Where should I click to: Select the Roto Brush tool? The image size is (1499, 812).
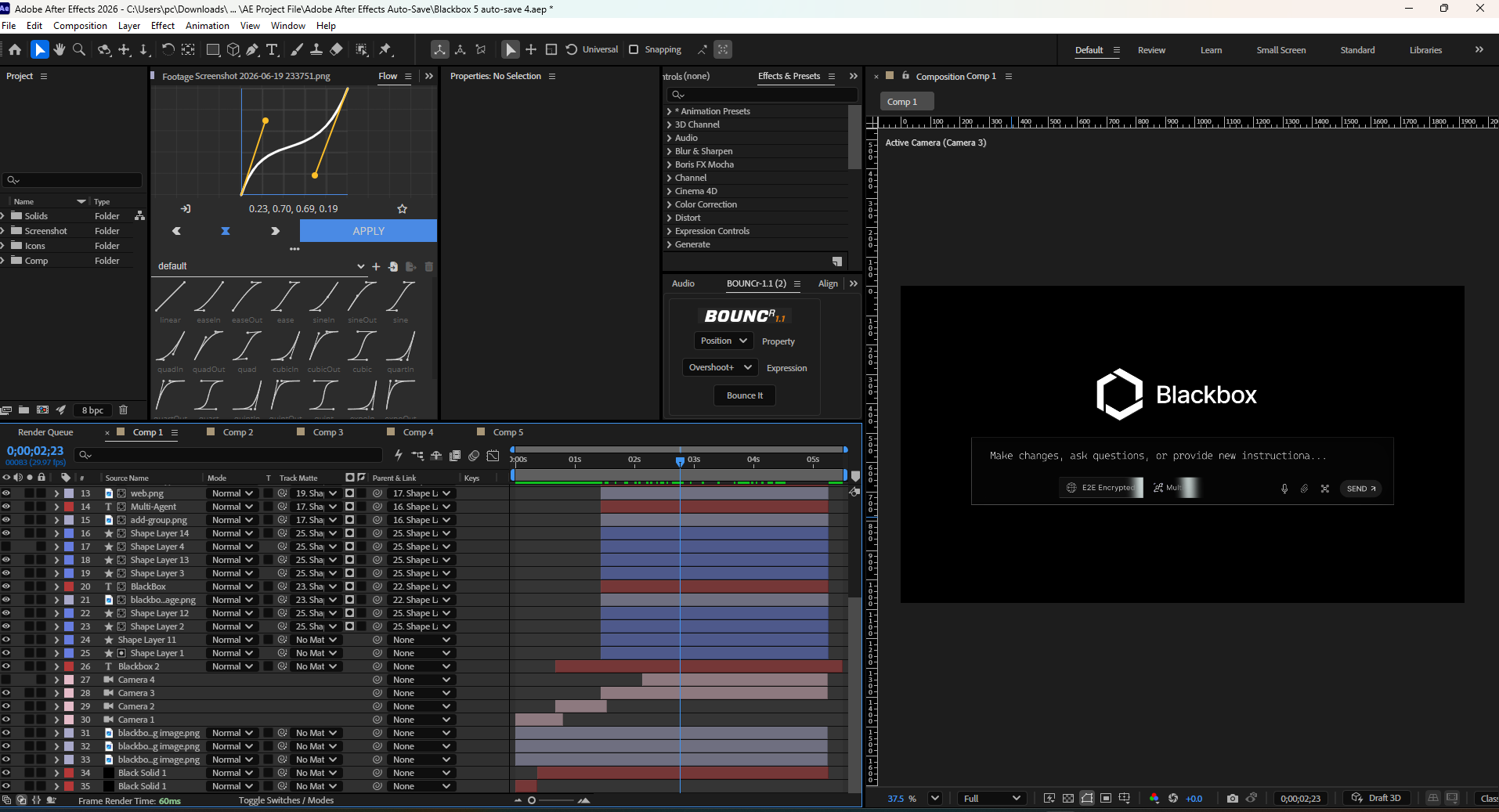tap(362, 49)
